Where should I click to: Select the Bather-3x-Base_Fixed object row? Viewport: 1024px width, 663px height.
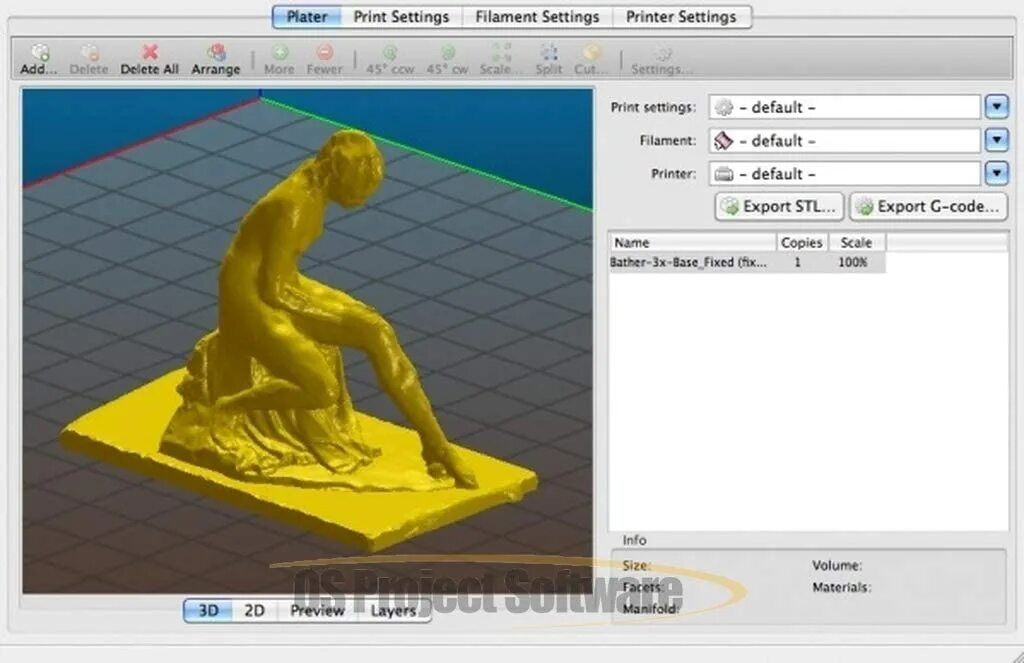click(x=747, y=263)
